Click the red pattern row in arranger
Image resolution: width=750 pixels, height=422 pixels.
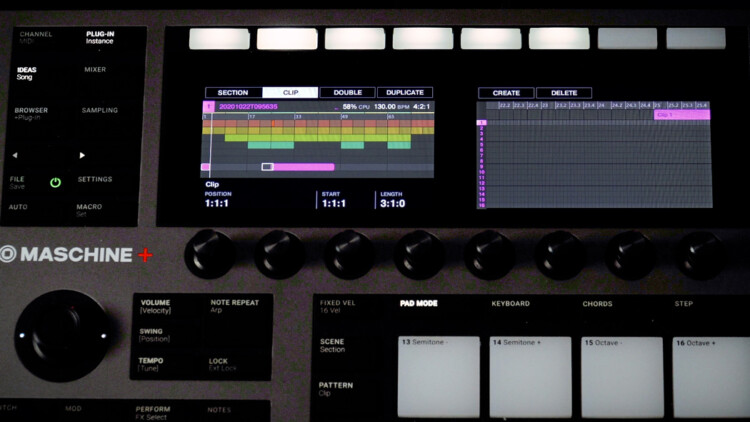[x=318, y=123]
